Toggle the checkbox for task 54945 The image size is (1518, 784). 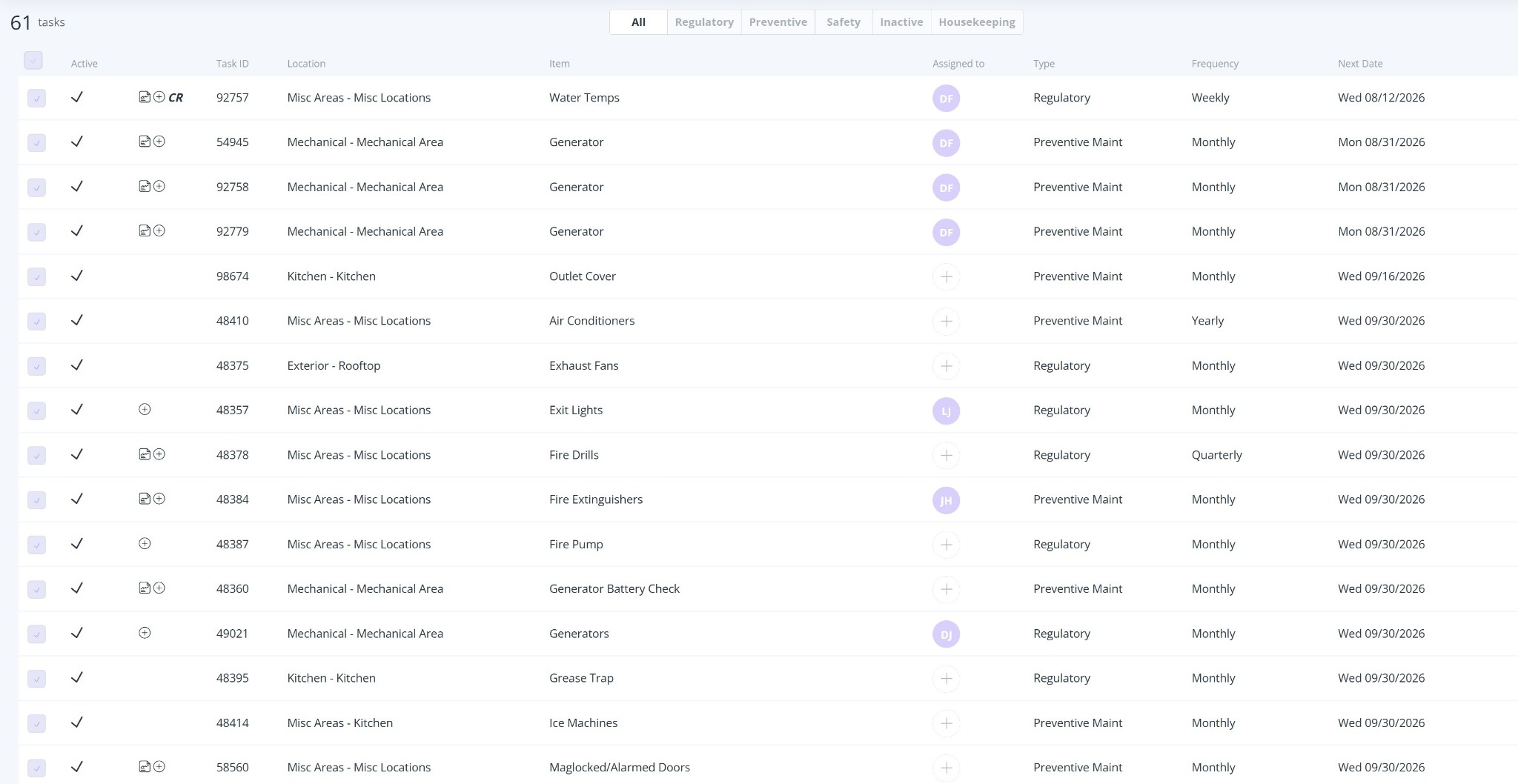tap(36, 142)
